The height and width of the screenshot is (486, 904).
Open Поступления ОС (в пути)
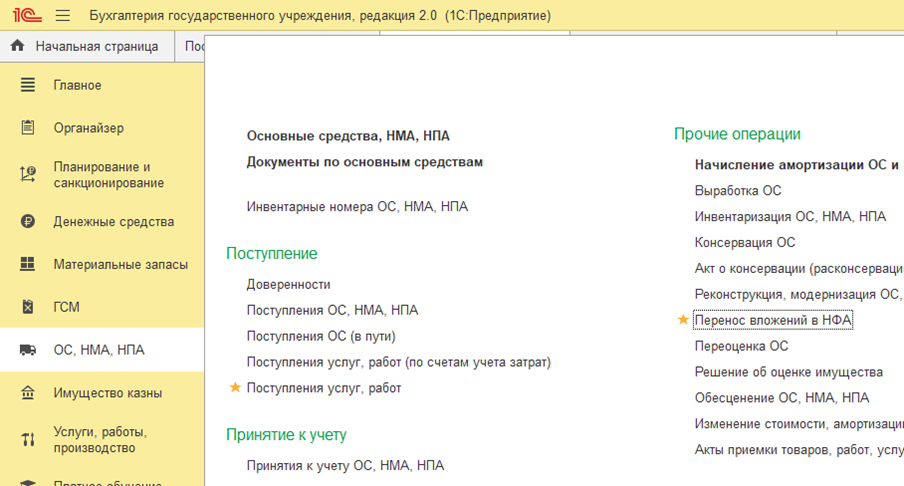coord(321,336)
